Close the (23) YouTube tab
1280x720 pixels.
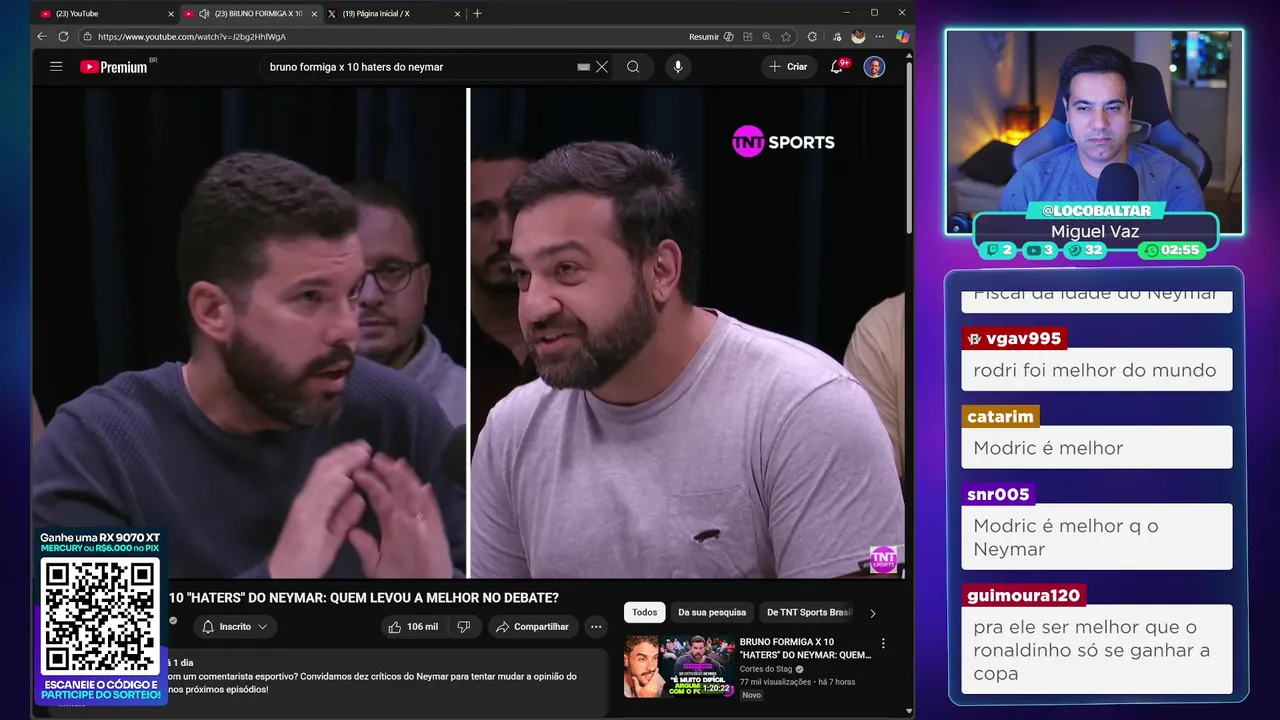click(x=171, y=13)
